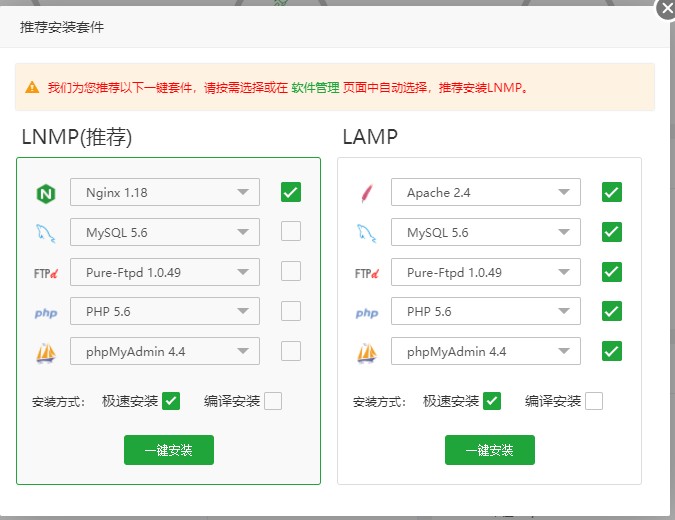Toggle 极速安装 checkbox in LNMP

tap(171, 401)
